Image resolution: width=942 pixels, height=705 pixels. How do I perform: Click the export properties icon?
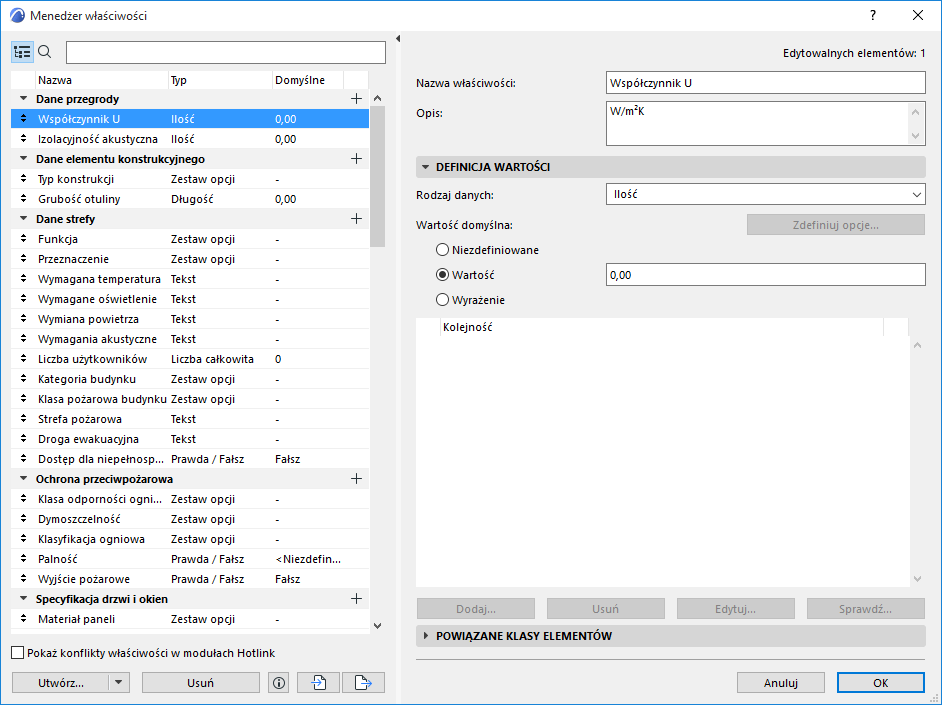coord(363,683)
